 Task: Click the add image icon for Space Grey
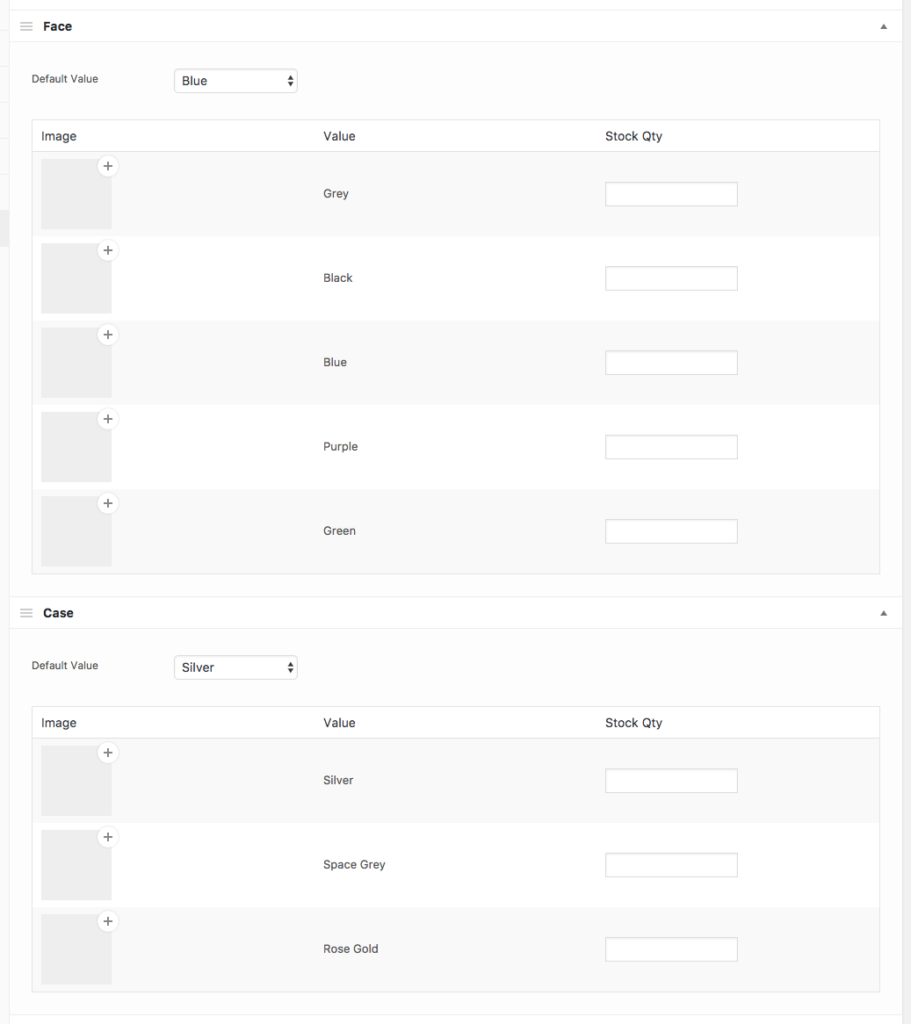tap(108, 837)
